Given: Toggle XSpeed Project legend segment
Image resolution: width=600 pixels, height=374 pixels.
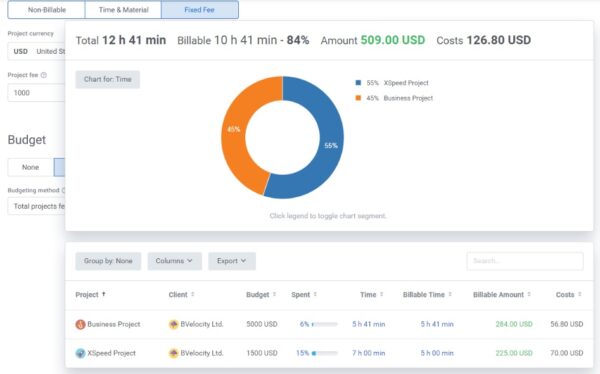Looking at the screenshot, I should pyautogui.click(x=392, y=83).
